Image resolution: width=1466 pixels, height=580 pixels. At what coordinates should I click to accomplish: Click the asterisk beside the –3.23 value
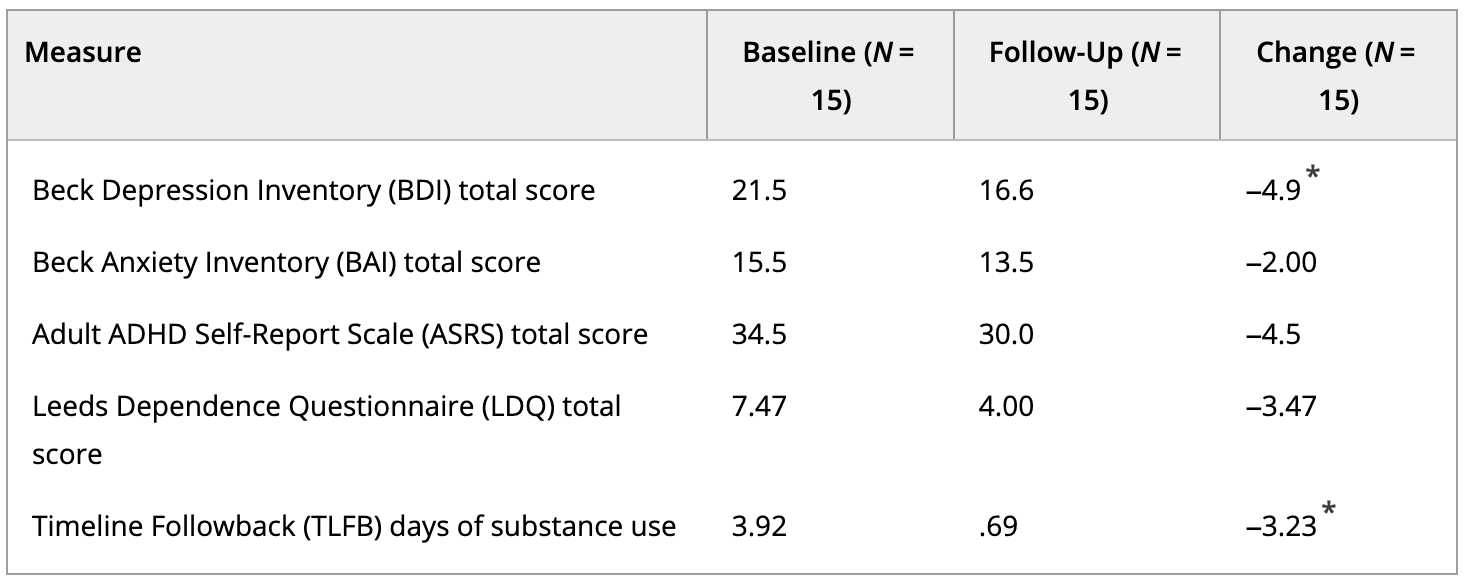pyautogui.click(x=1329, y=512)
